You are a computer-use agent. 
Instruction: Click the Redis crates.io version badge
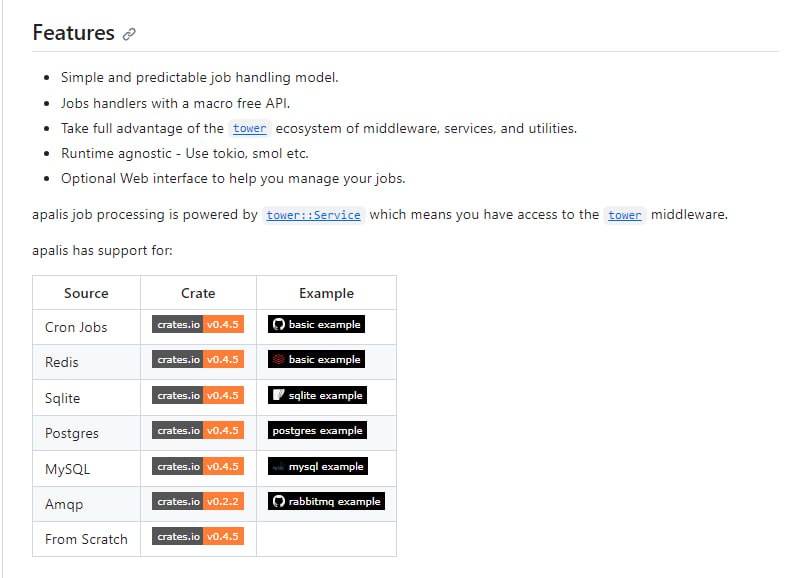pos(198,359)
